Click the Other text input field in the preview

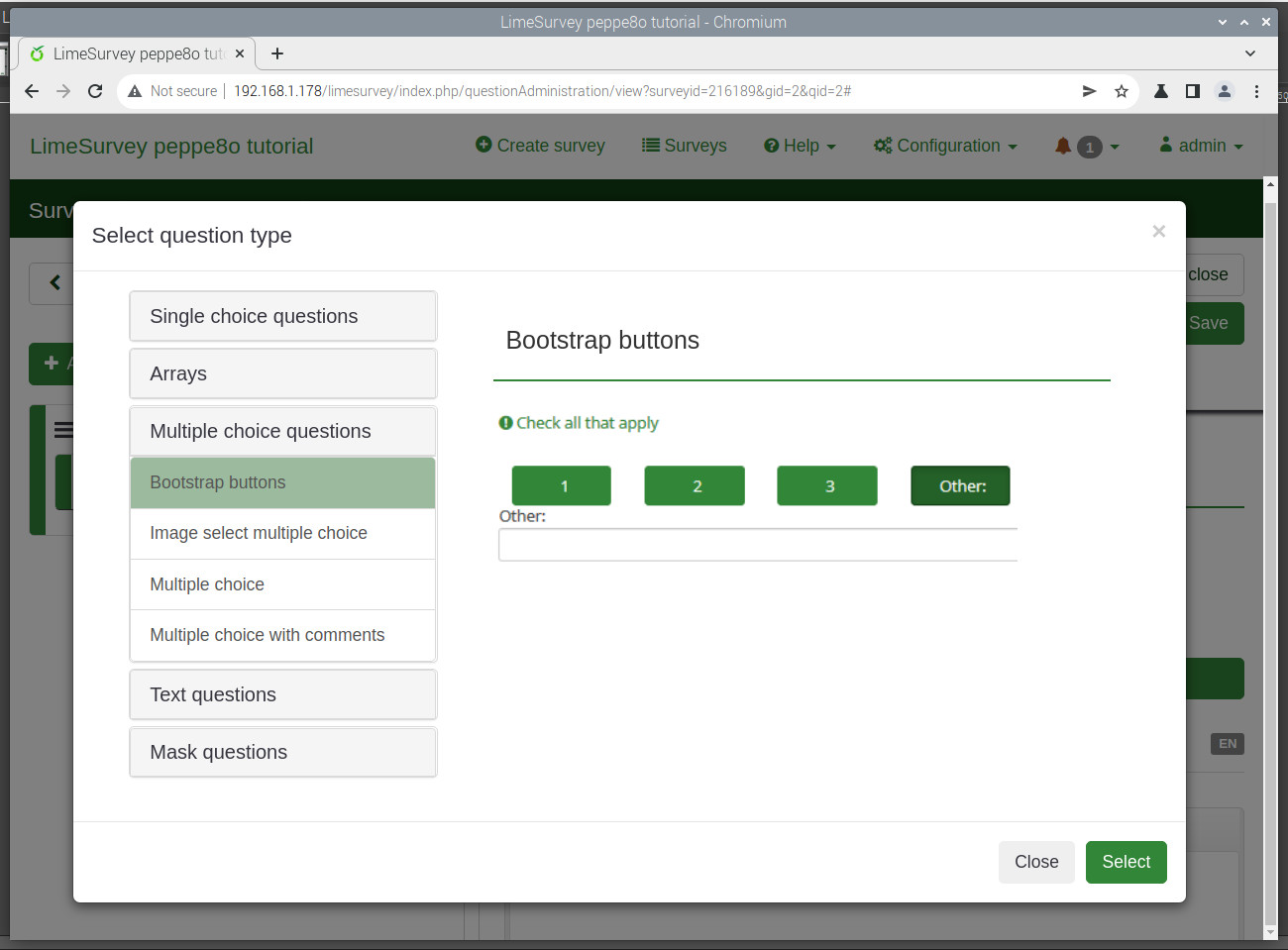(758, 545)
